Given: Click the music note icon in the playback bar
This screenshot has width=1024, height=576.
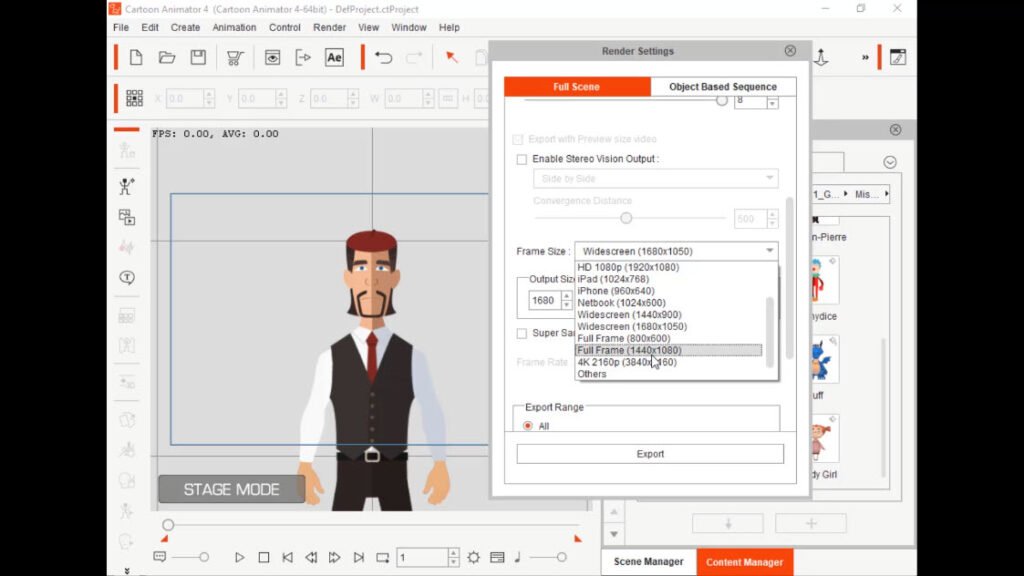Looking at the screenshot, I should pyautogui.click(x=518, y=557).
